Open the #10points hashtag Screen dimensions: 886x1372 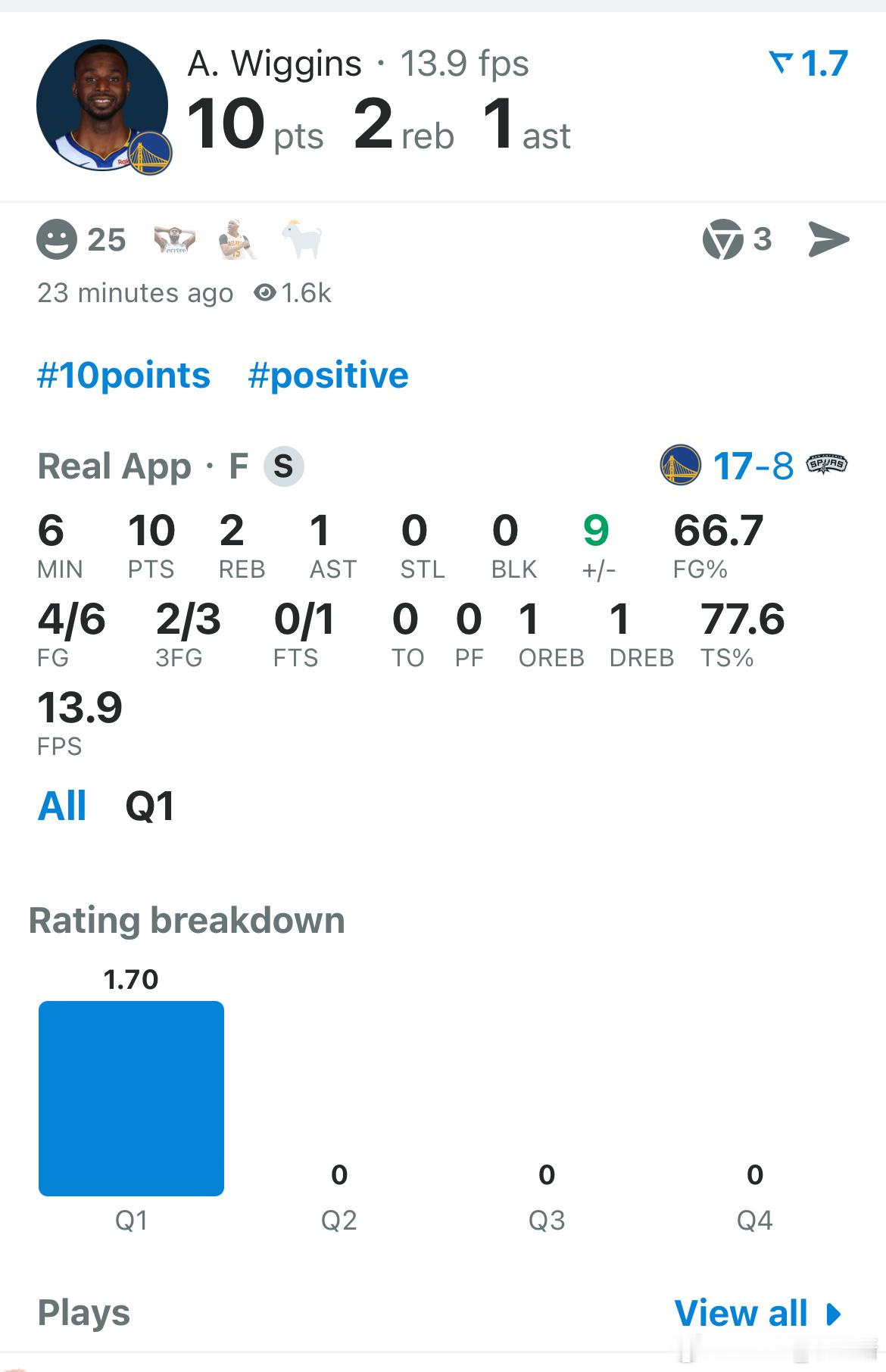tap(123, 376)
